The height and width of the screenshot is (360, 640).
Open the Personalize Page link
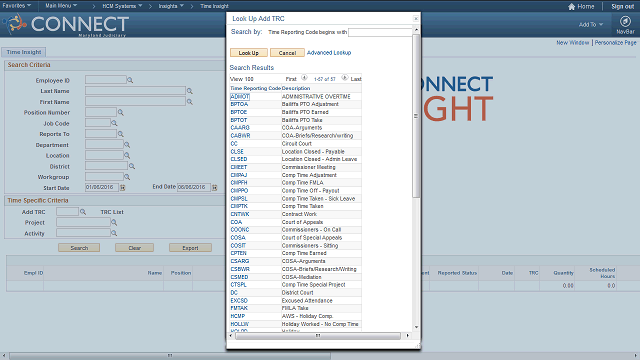tap(615, 42)
